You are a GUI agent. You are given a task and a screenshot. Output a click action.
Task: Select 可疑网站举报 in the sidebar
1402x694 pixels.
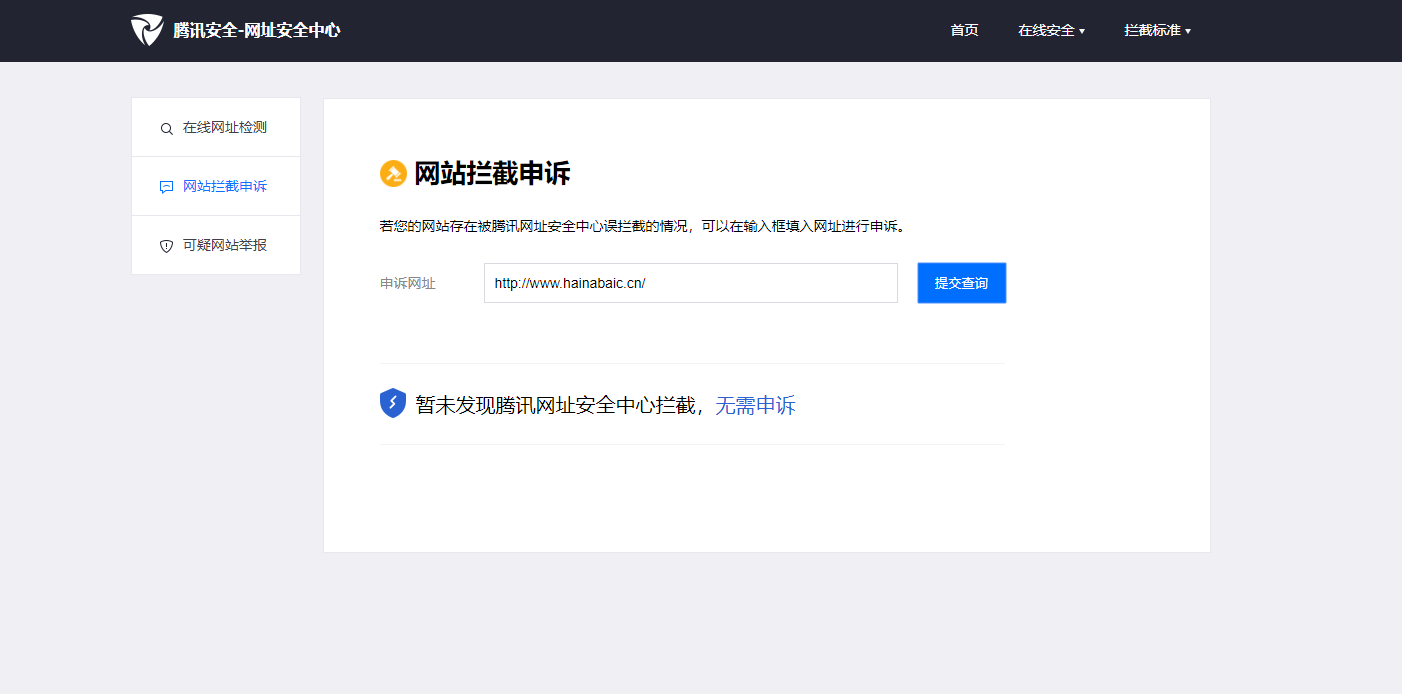[216, 245]
